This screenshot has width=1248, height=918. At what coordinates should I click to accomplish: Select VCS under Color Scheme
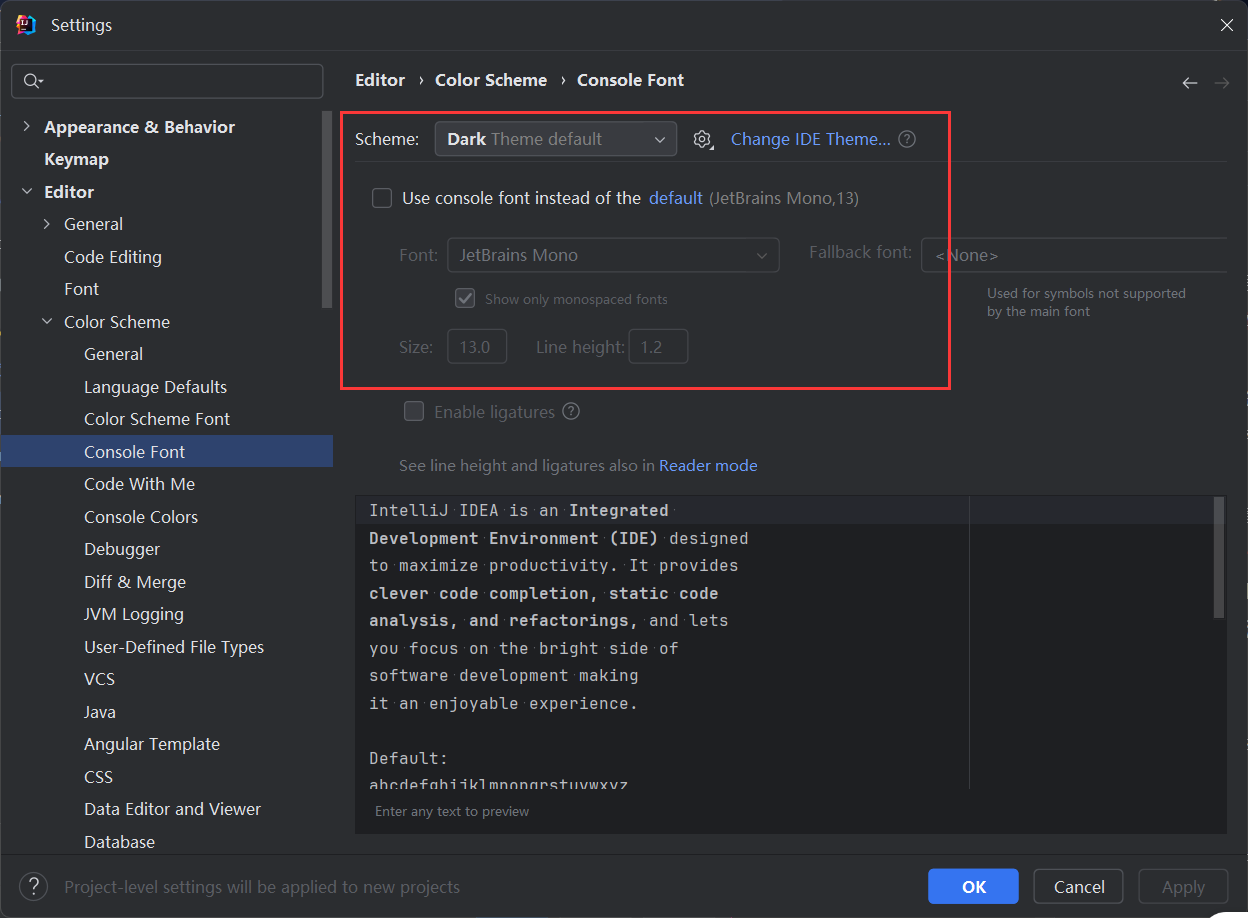(99, 679)
